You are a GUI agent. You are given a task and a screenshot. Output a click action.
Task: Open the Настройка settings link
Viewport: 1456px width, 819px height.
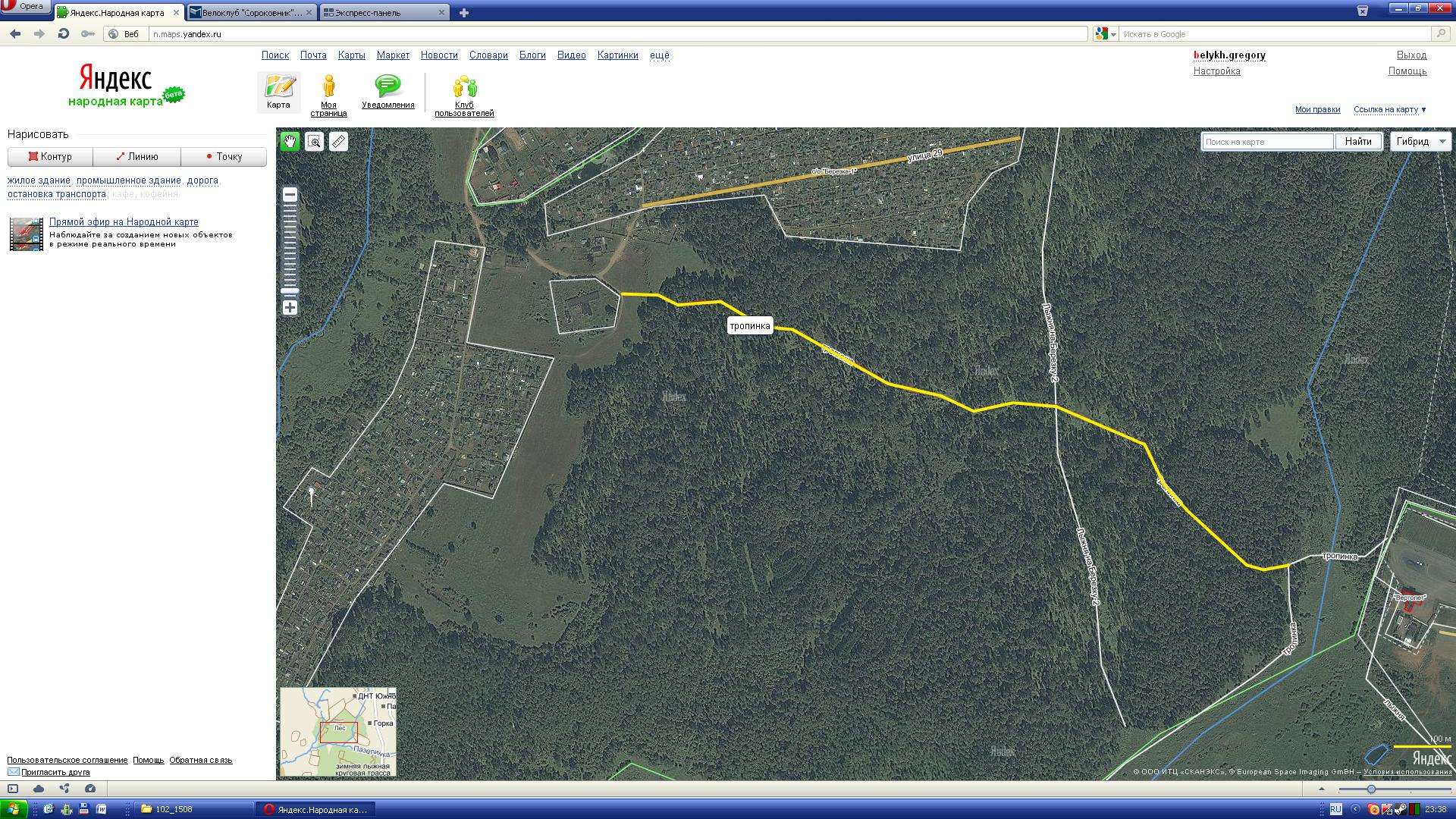[x=1216, y=71]
